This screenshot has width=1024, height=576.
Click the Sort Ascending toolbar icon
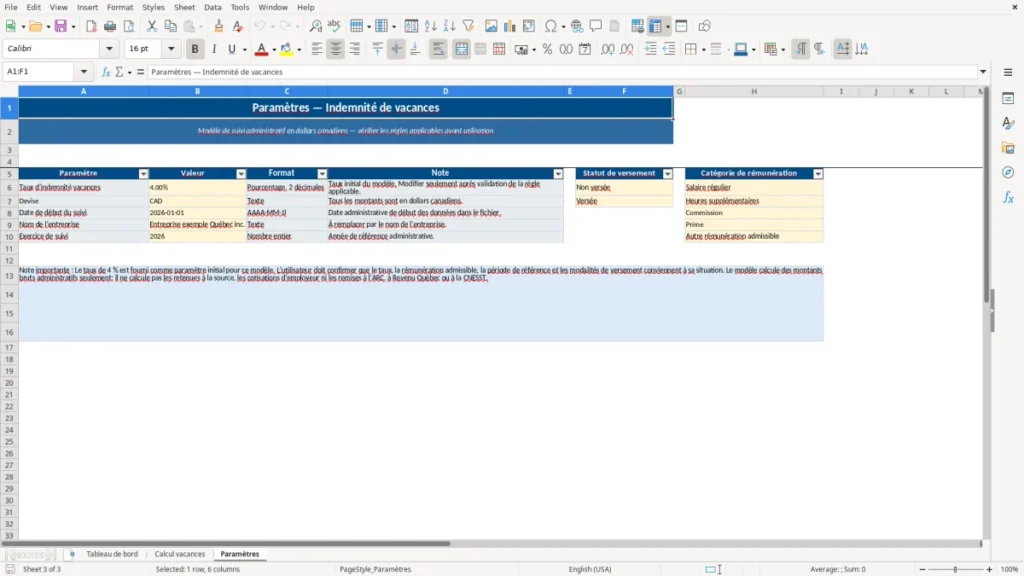click(x=430, y=26)
